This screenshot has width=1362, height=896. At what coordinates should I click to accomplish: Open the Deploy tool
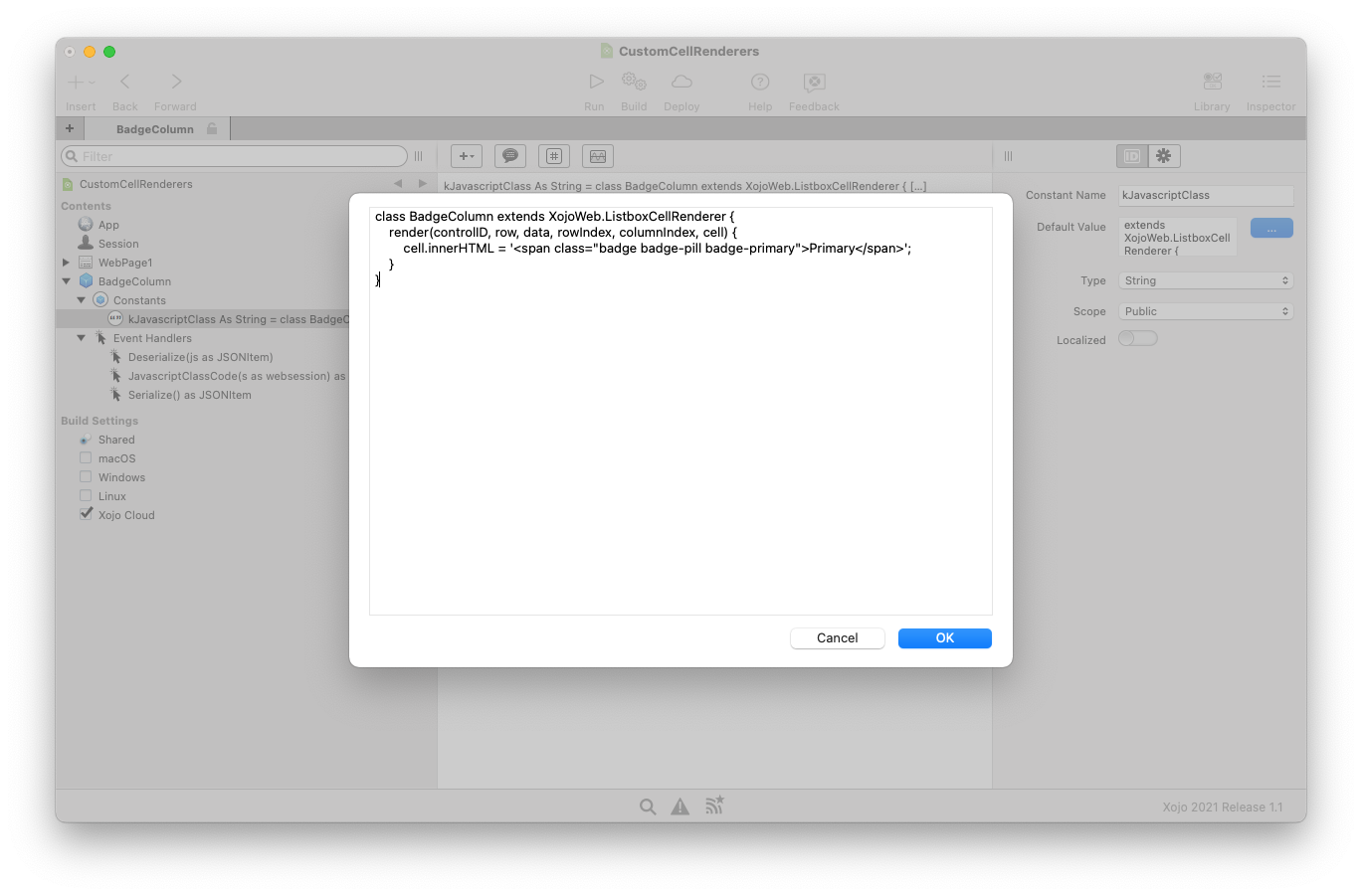click(681, 82)
